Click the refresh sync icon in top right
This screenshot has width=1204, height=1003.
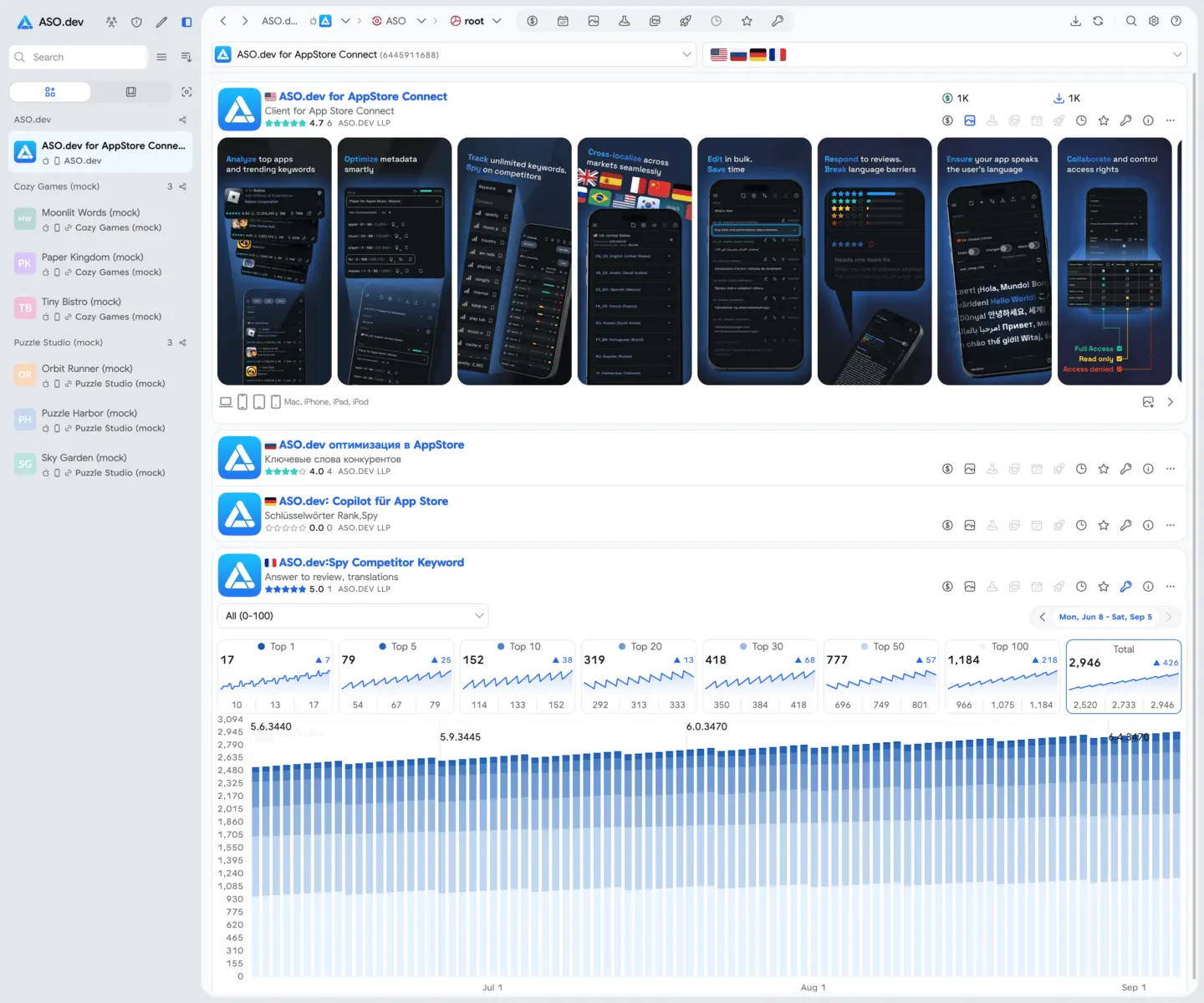[1098, 21]
